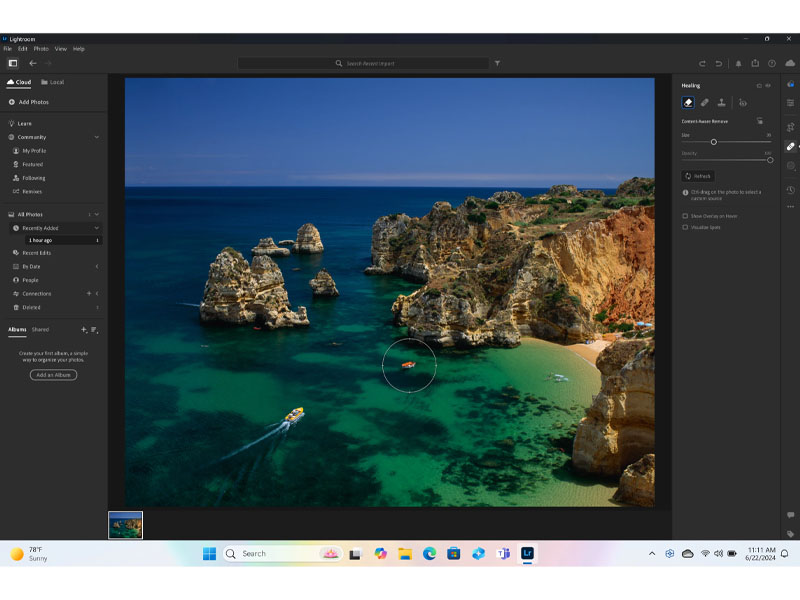800x600 pixels.
Task: Open the Masking tool icon
Action: (790, 166)
